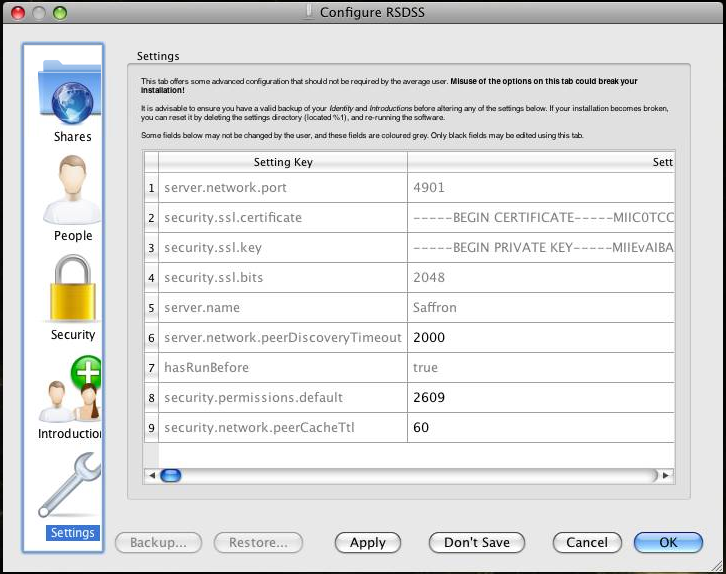Screen dimensions: 726x574
Task: Click the scrollbar right arrow
Action: tap(666, 476)
